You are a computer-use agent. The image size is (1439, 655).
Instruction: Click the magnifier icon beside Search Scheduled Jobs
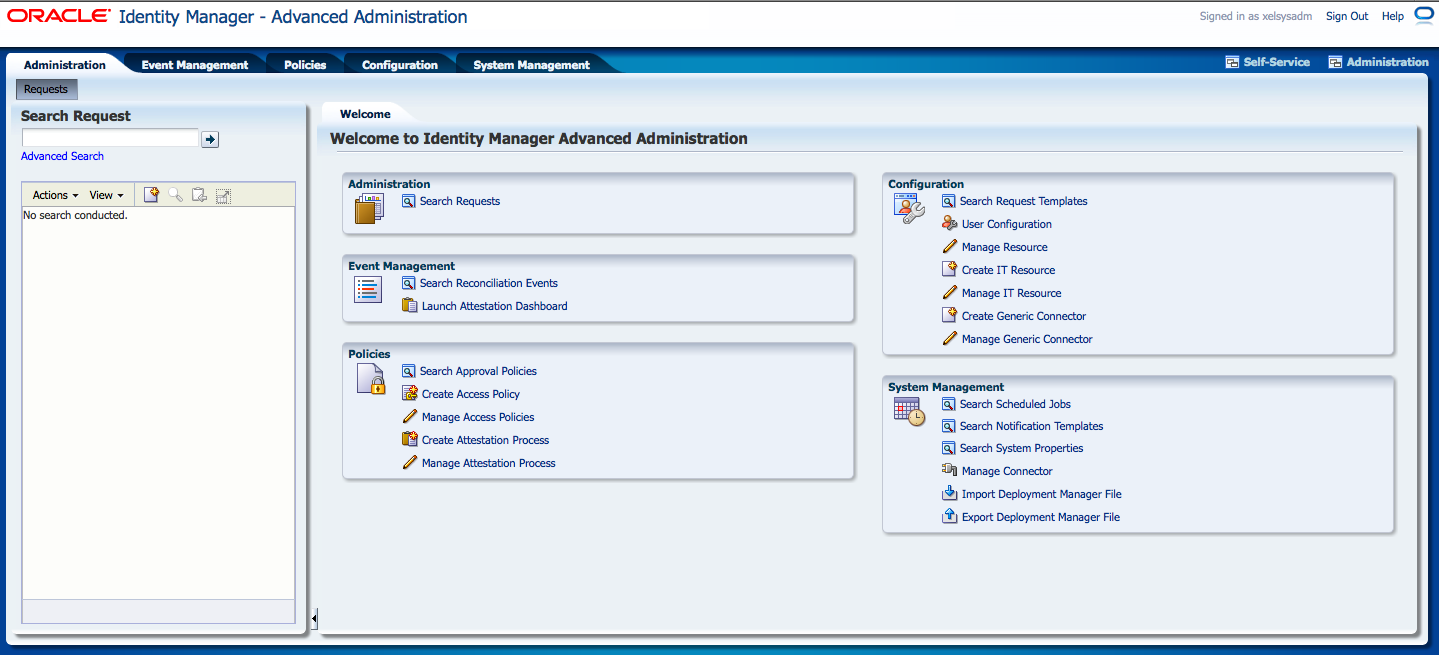tap(948, 404)
